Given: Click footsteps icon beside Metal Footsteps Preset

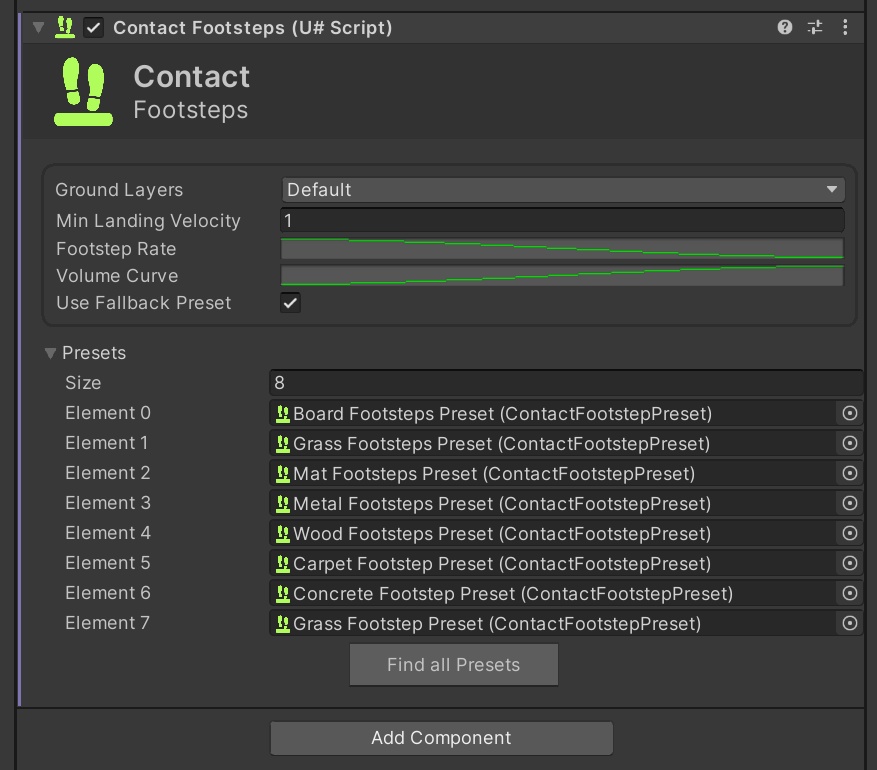Looking at the screenshot, I should pos(283,503).
